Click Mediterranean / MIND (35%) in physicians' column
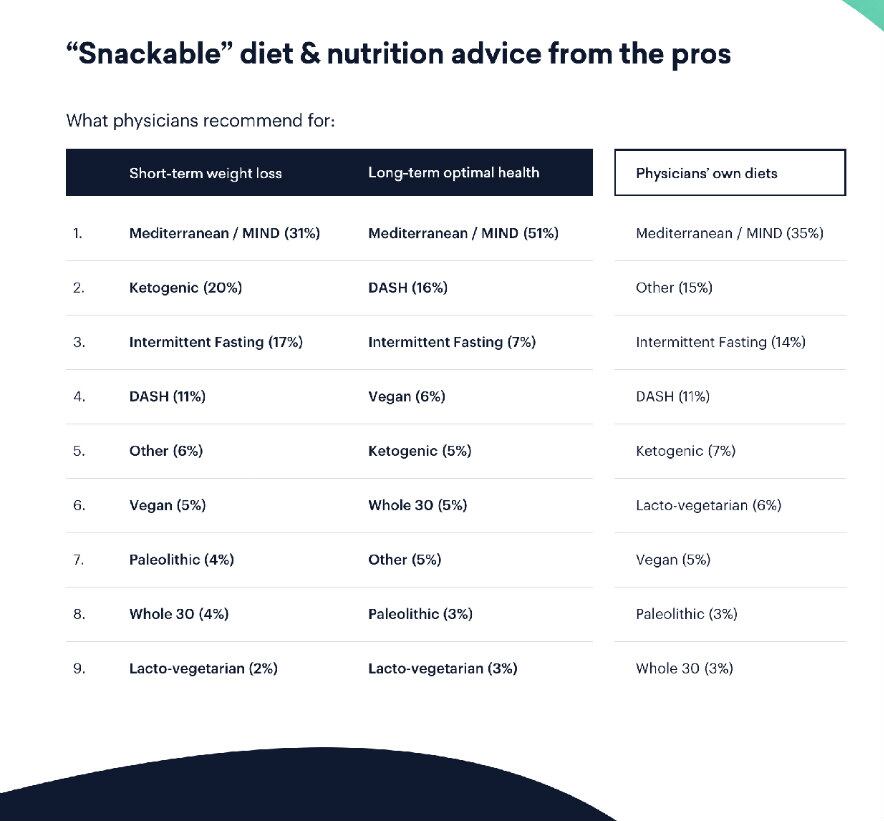Screen dimensions: 884x821 (x=729, y=233)
